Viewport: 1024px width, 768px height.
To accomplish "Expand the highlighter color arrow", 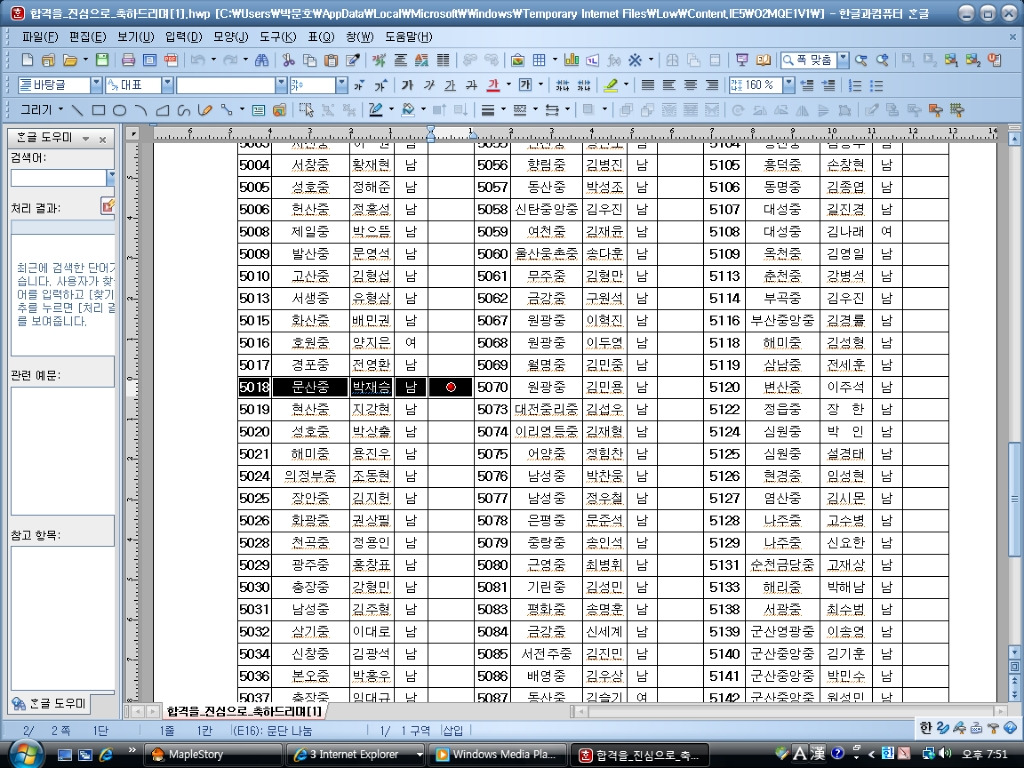I will click(x=626, y=85).
